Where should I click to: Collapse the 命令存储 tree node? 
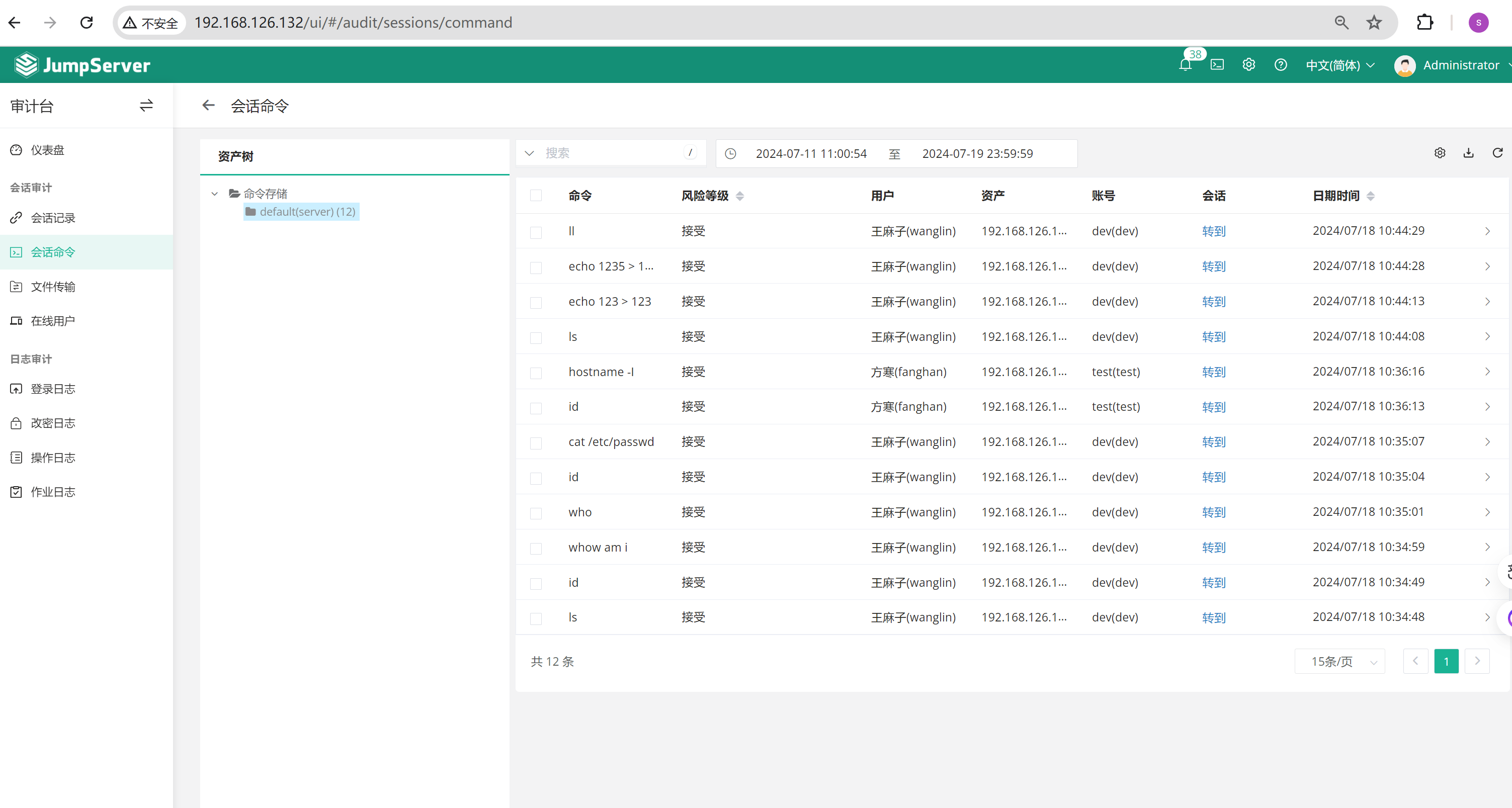tap(215, 194)
